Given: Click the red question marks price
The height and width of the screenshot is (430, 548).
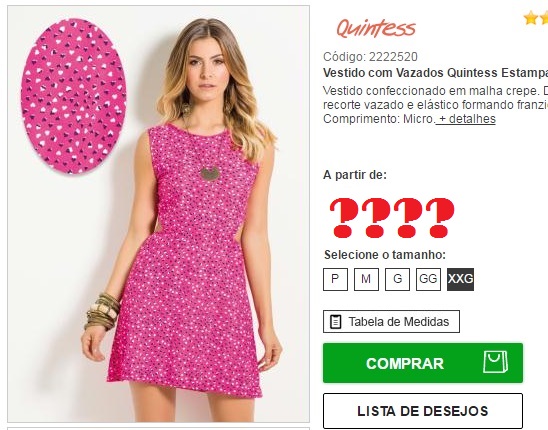Looking at the screenshot, I should (392, 218).
